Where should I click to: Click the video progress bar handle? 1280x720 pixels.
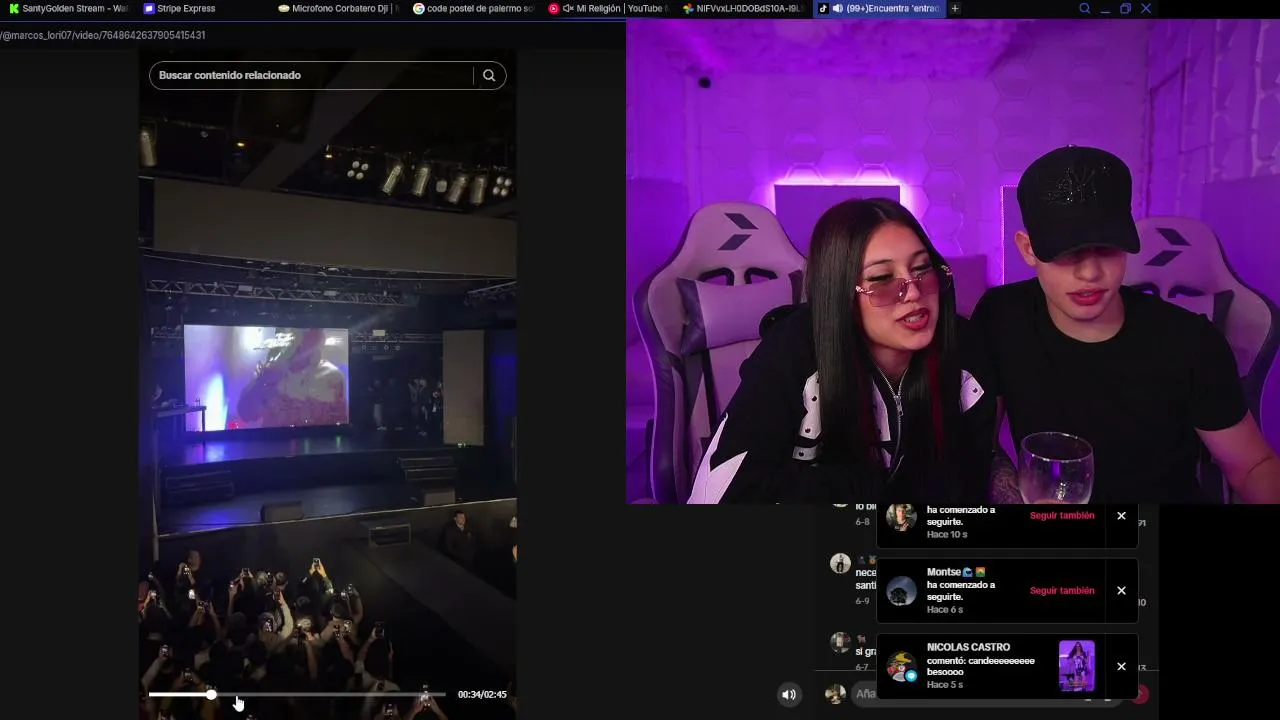pos(211,694)
